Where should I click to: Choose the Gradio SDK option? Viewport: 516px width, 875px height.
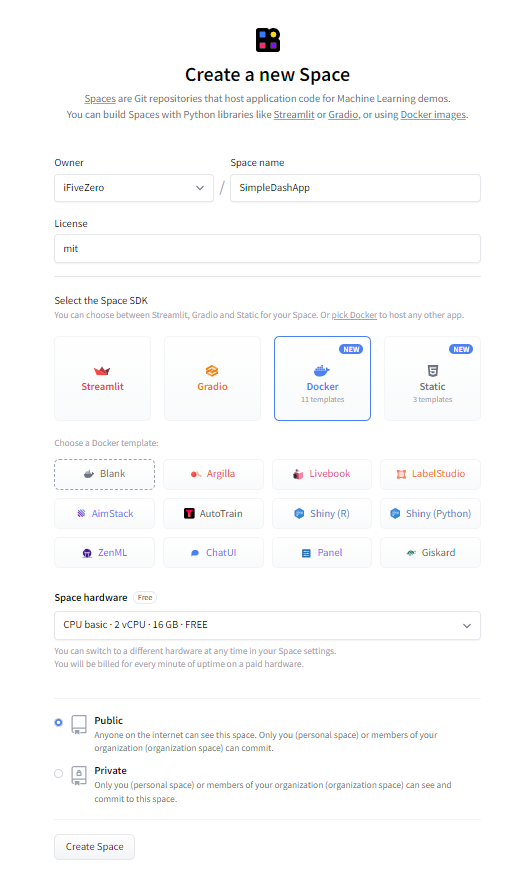(212, 378)
